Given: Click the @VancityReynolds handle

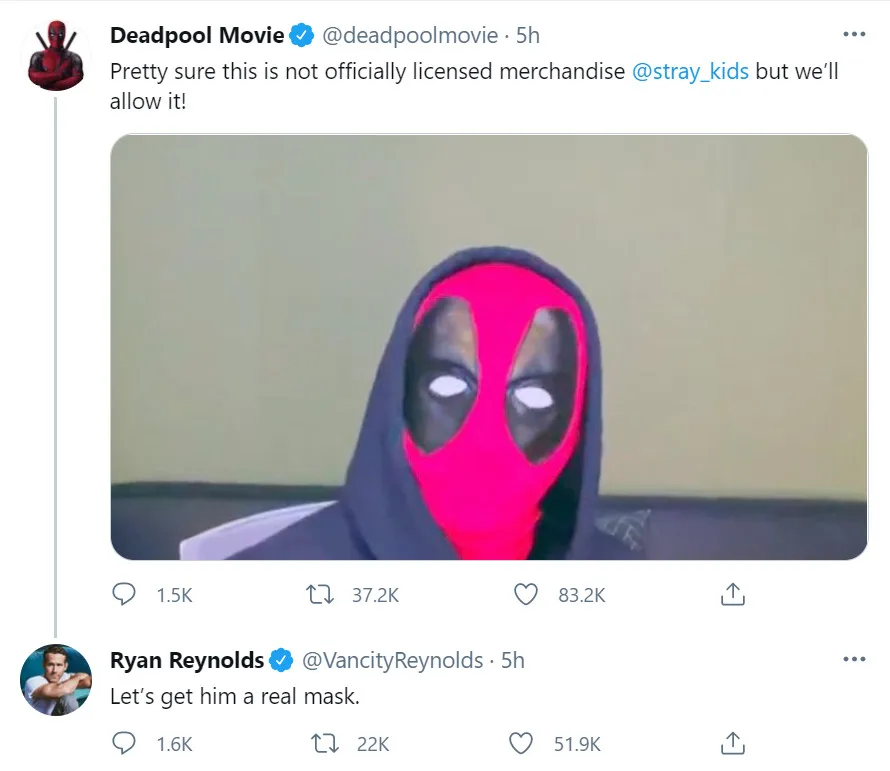Looking at the screenshot, I should point(392,660).
